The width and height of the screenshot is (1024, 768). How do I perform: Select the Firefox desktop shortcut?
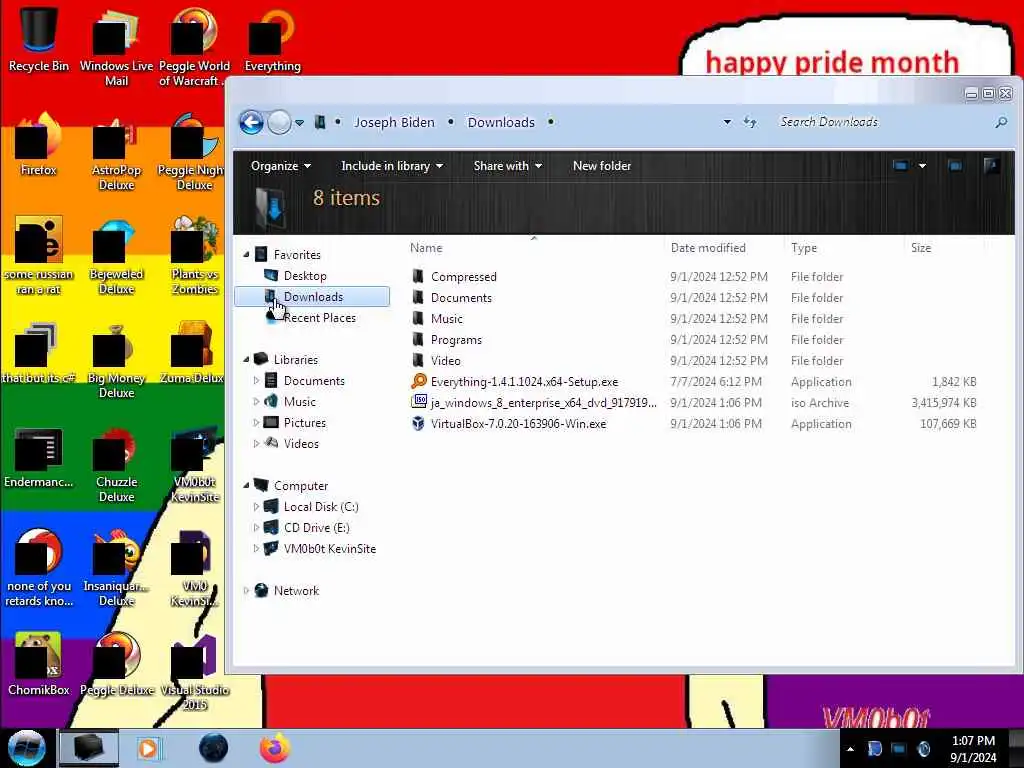(39, 145)
